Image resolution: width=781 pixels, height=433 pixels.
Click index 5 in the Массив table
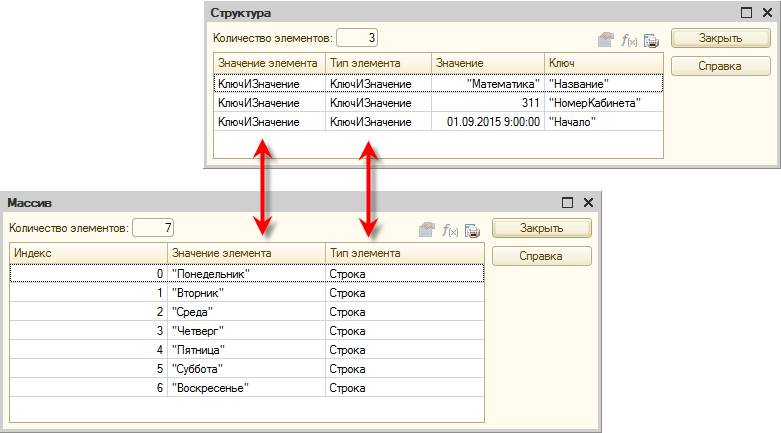89,368
